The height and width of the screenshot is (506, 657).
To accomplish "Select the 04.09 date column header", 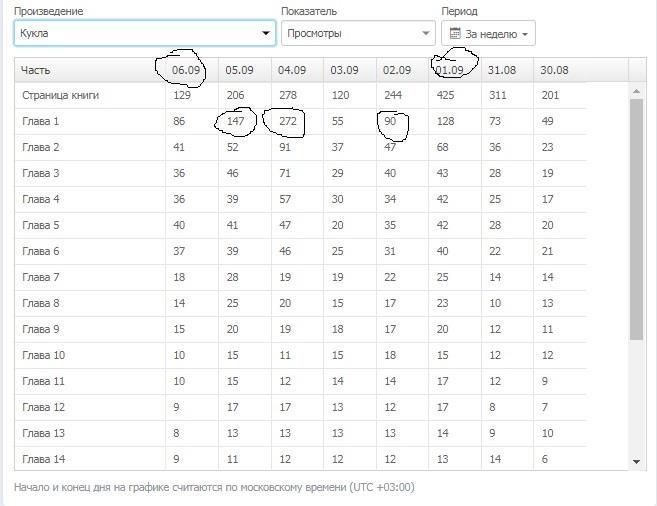I will tap(291, 70).
